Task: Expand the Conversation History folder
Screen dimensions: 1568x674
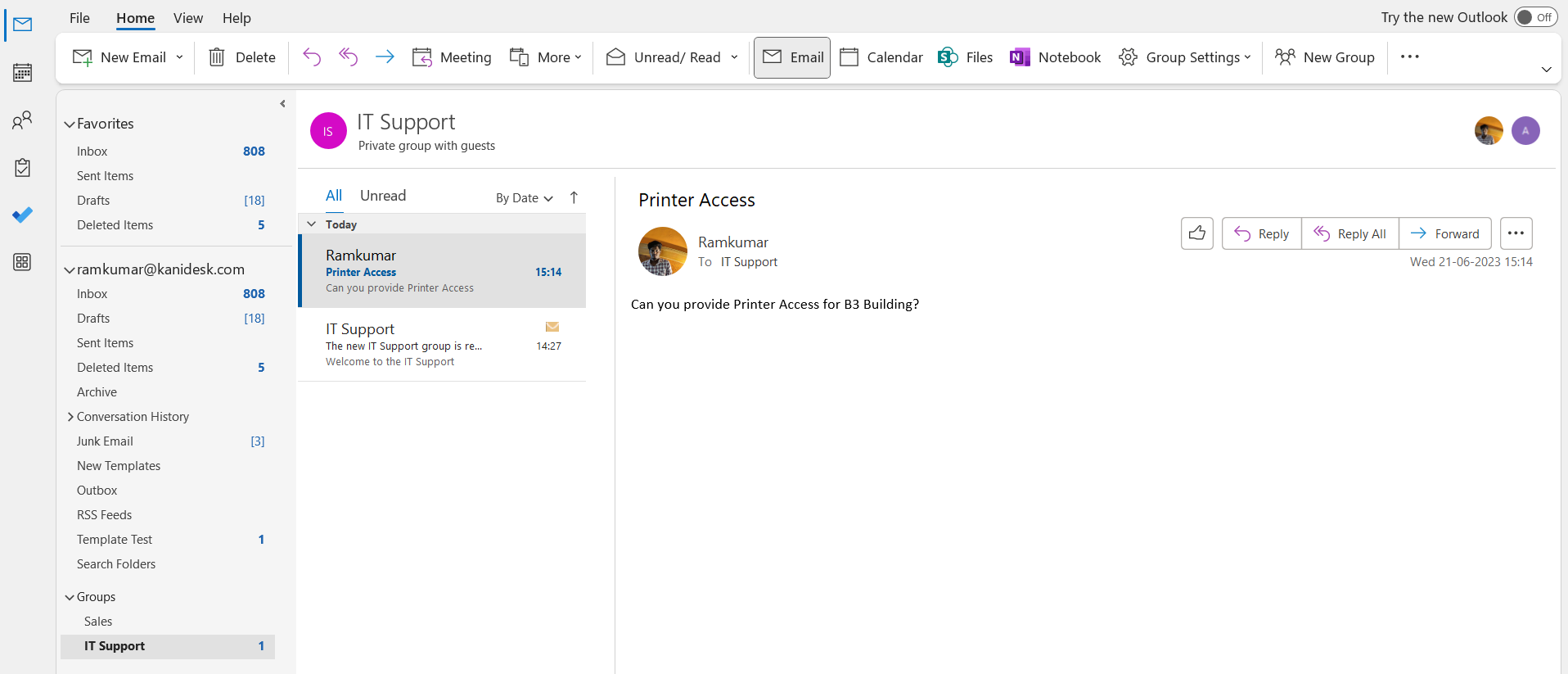Action: tap(70, 417)
